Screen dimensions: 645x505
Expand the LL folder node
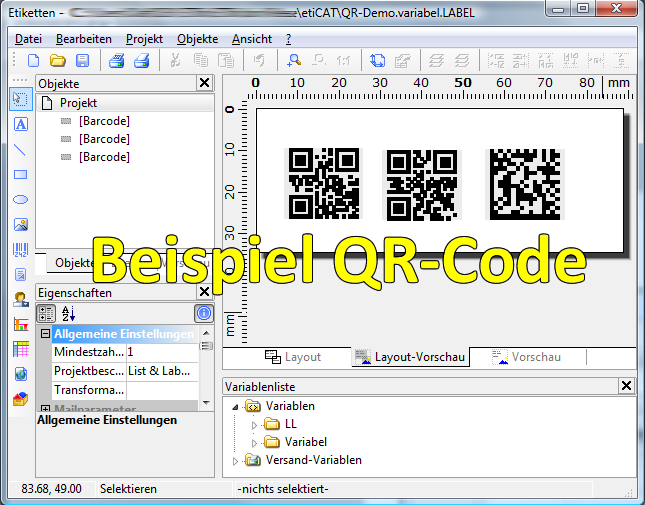(254, 425)
